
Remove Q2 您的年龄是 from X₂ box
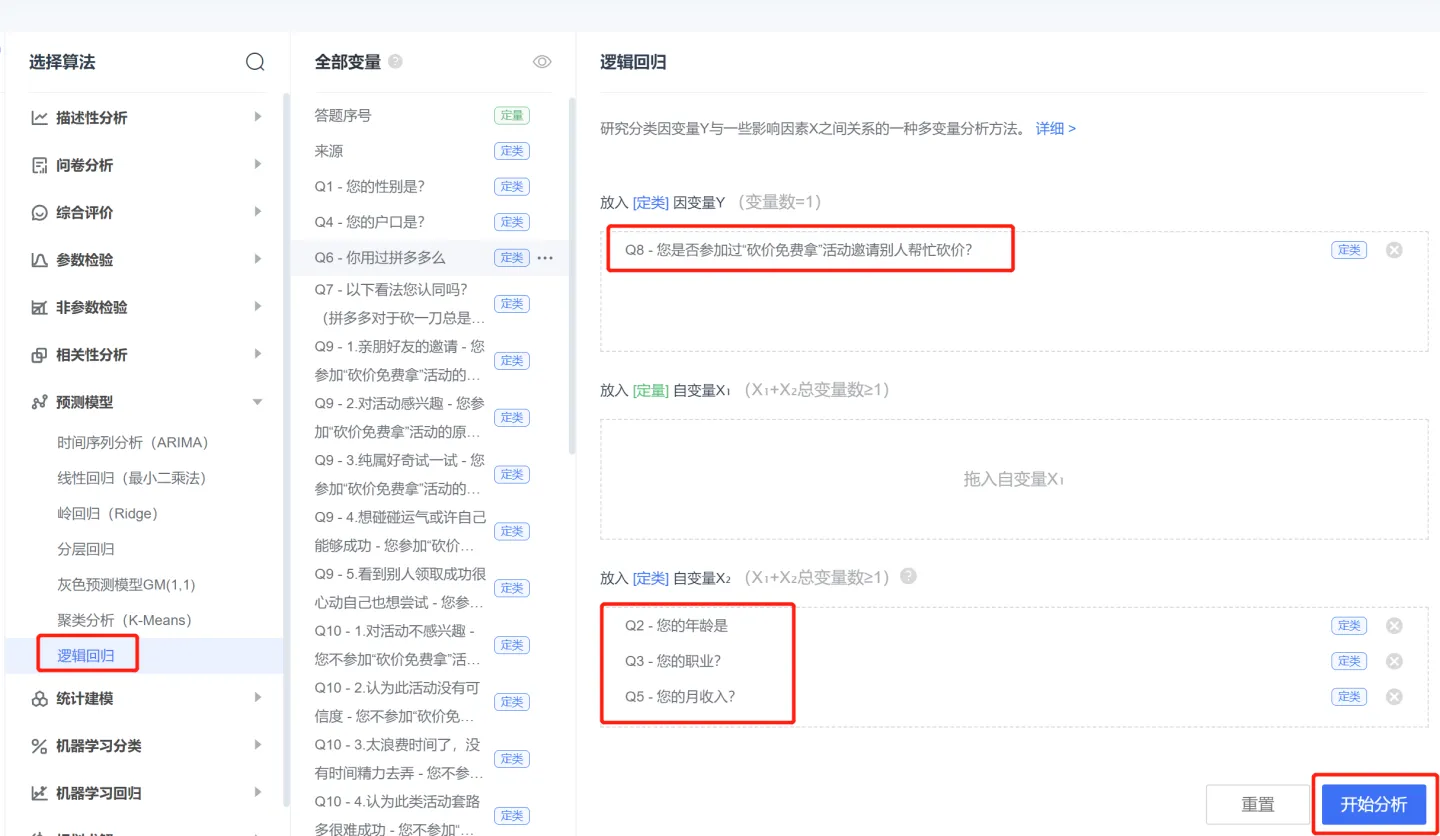(1394, 626)
